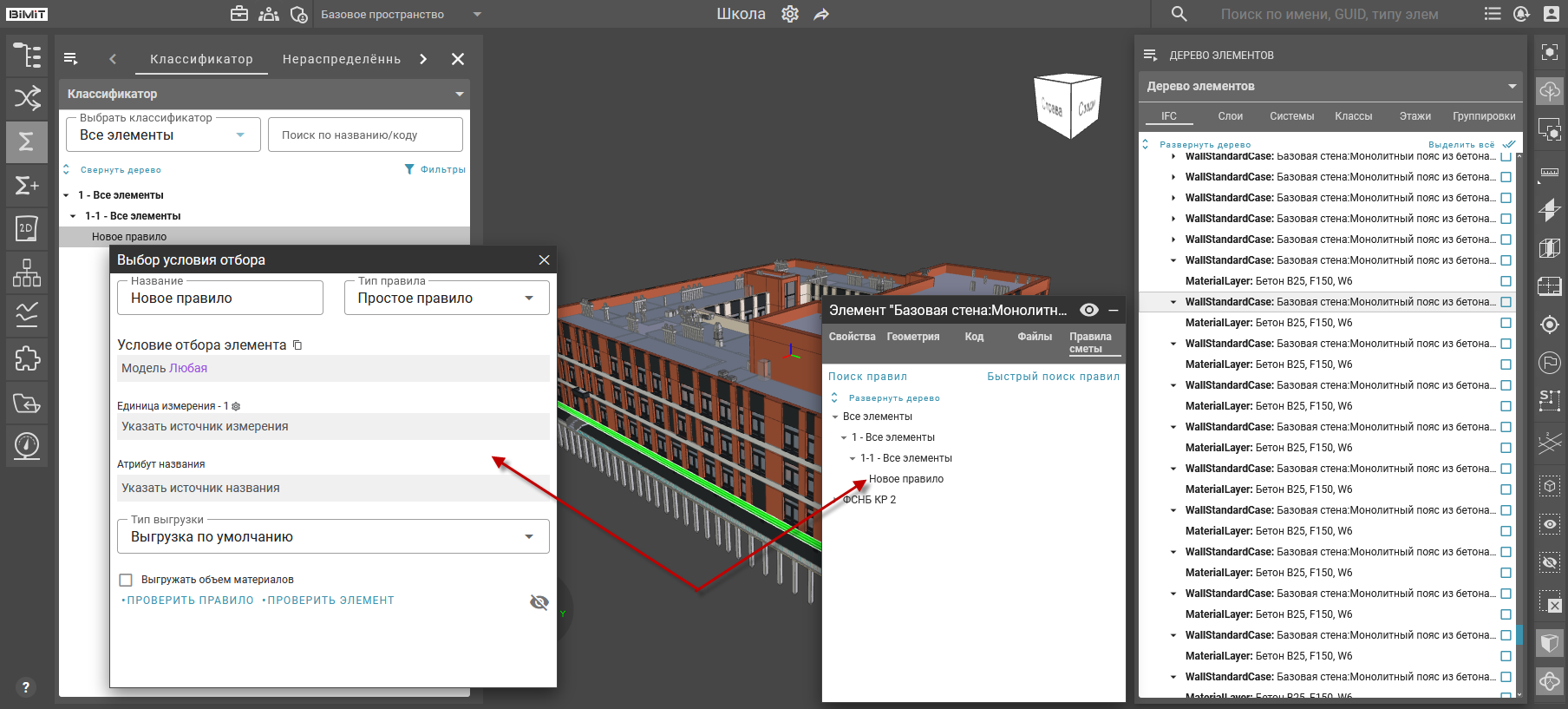The width and height of the screenshot is (1568, 709).
Task: Click the help question mark icon
Action: coord(26,687)
